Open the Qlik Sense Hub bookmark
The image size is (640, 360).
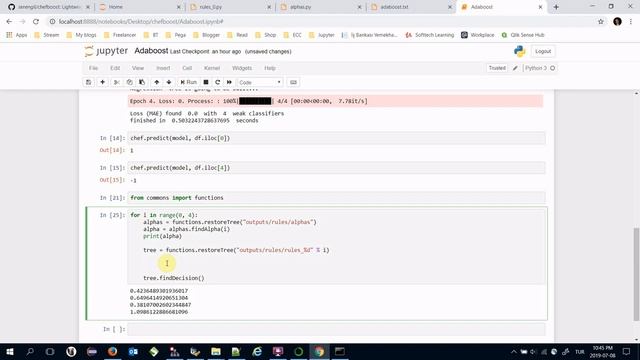[523, 35]
